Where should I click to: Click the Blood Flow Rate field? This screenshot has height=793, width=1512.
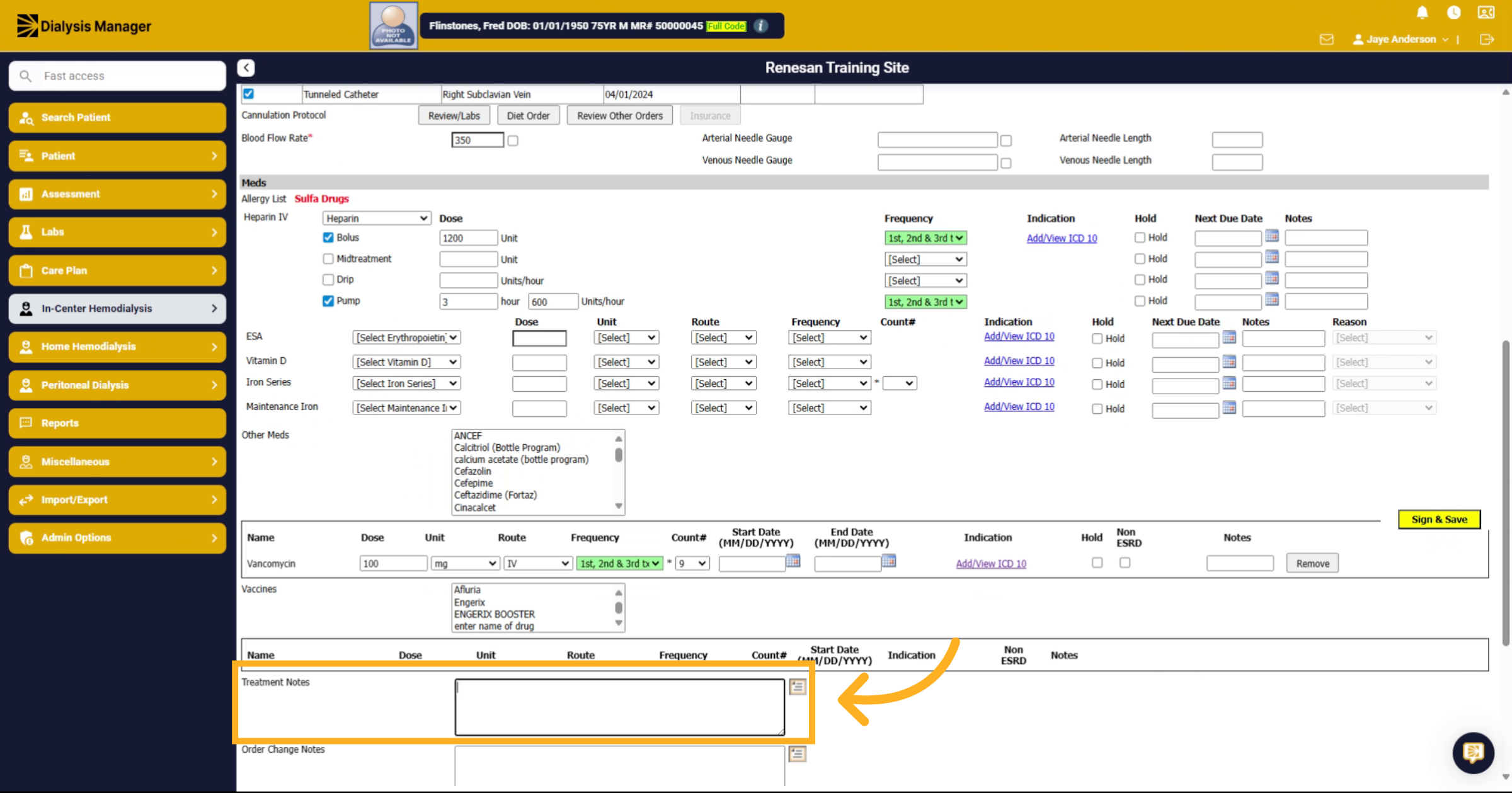click(478, 140)
